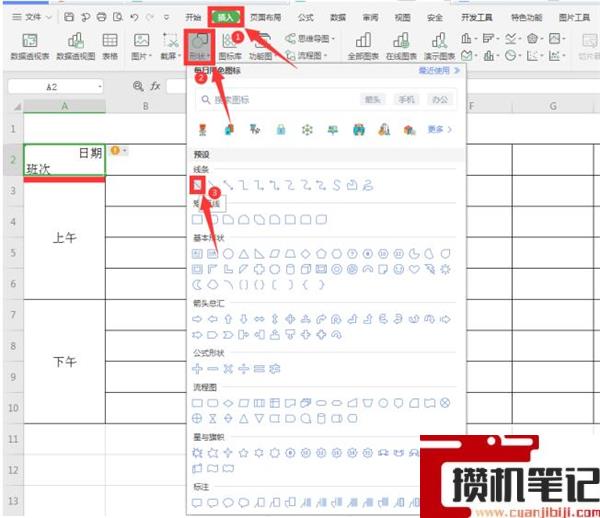Click the 手机 phone search tag
600x518 pixels.
click(x=406, y=100)
